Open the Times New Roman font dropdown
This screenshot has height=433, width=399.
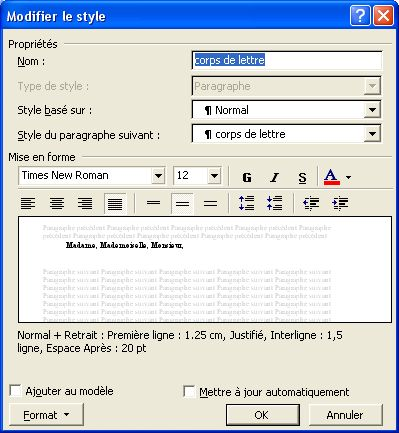pyautogui.click(x=158, y=175)
